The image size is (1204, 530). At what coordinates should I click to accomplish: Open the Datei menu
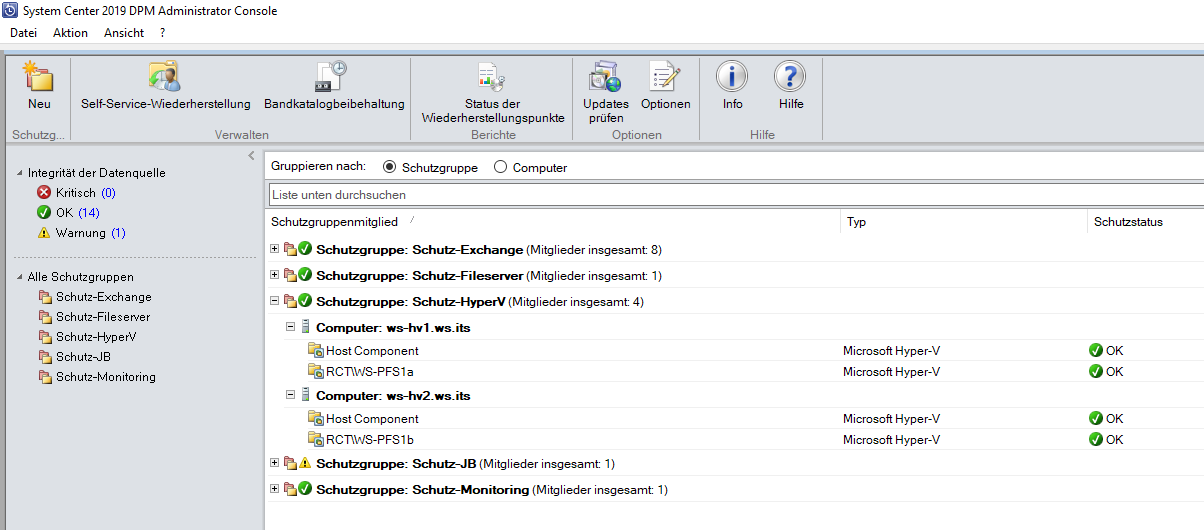pos(23,33)
